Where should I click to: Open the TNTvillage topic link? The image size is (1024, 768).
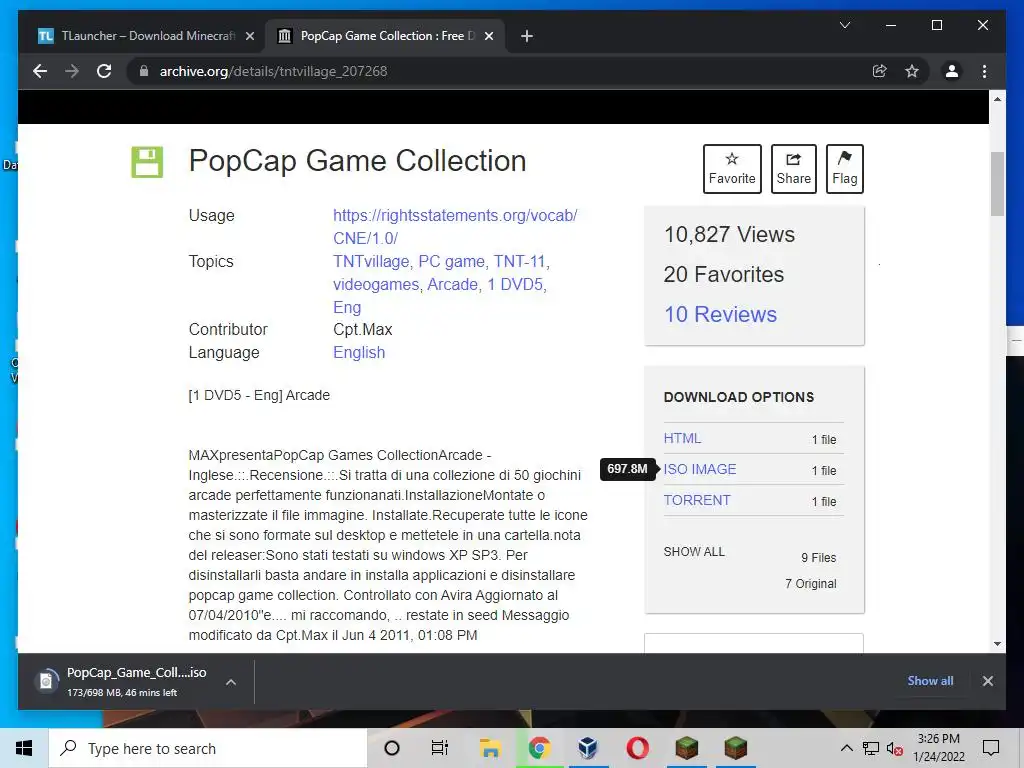pyautogui.click(x=371, y=261)
